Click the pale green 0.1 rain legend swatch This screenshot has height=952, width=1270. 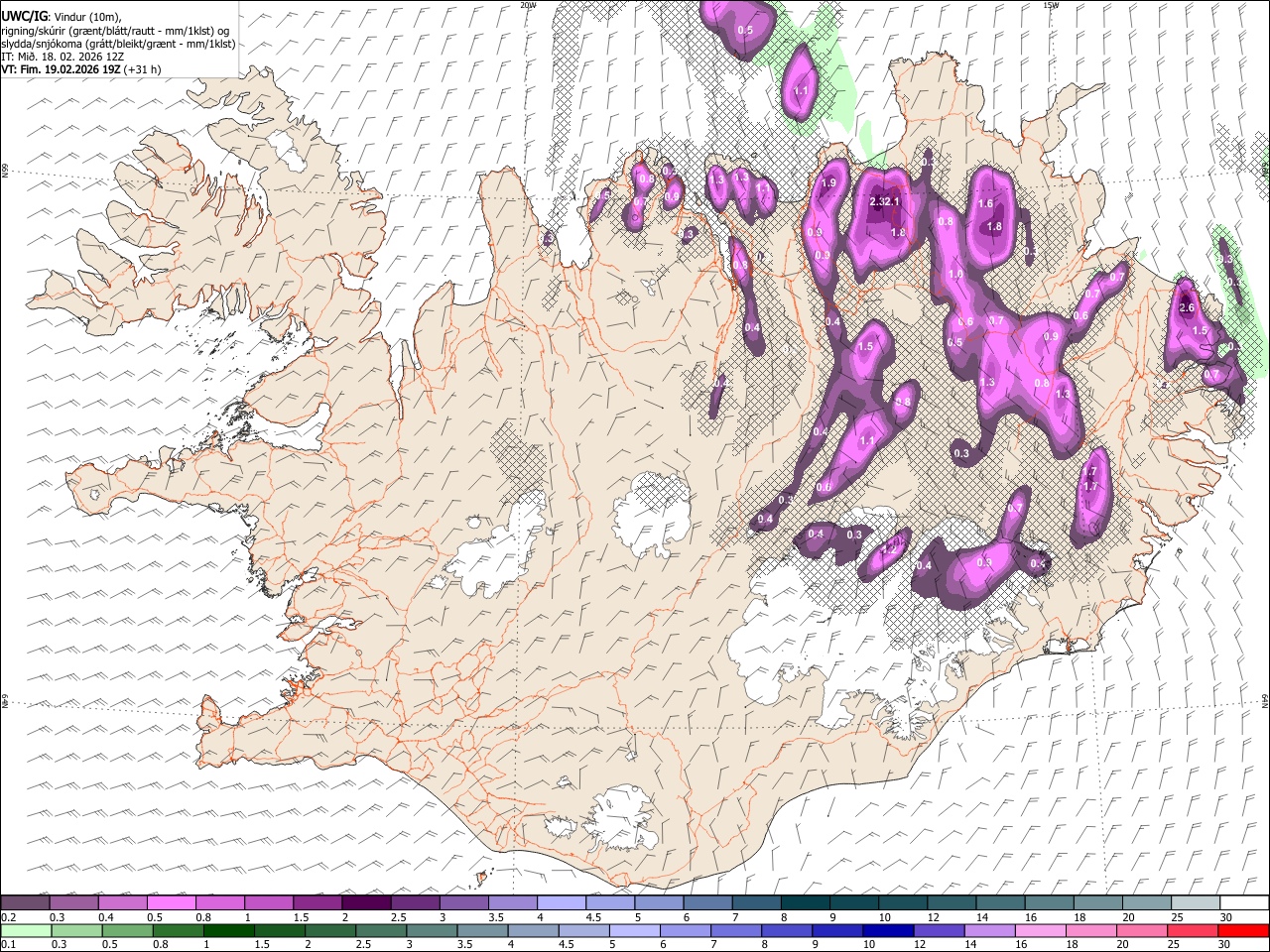(26, 930)
